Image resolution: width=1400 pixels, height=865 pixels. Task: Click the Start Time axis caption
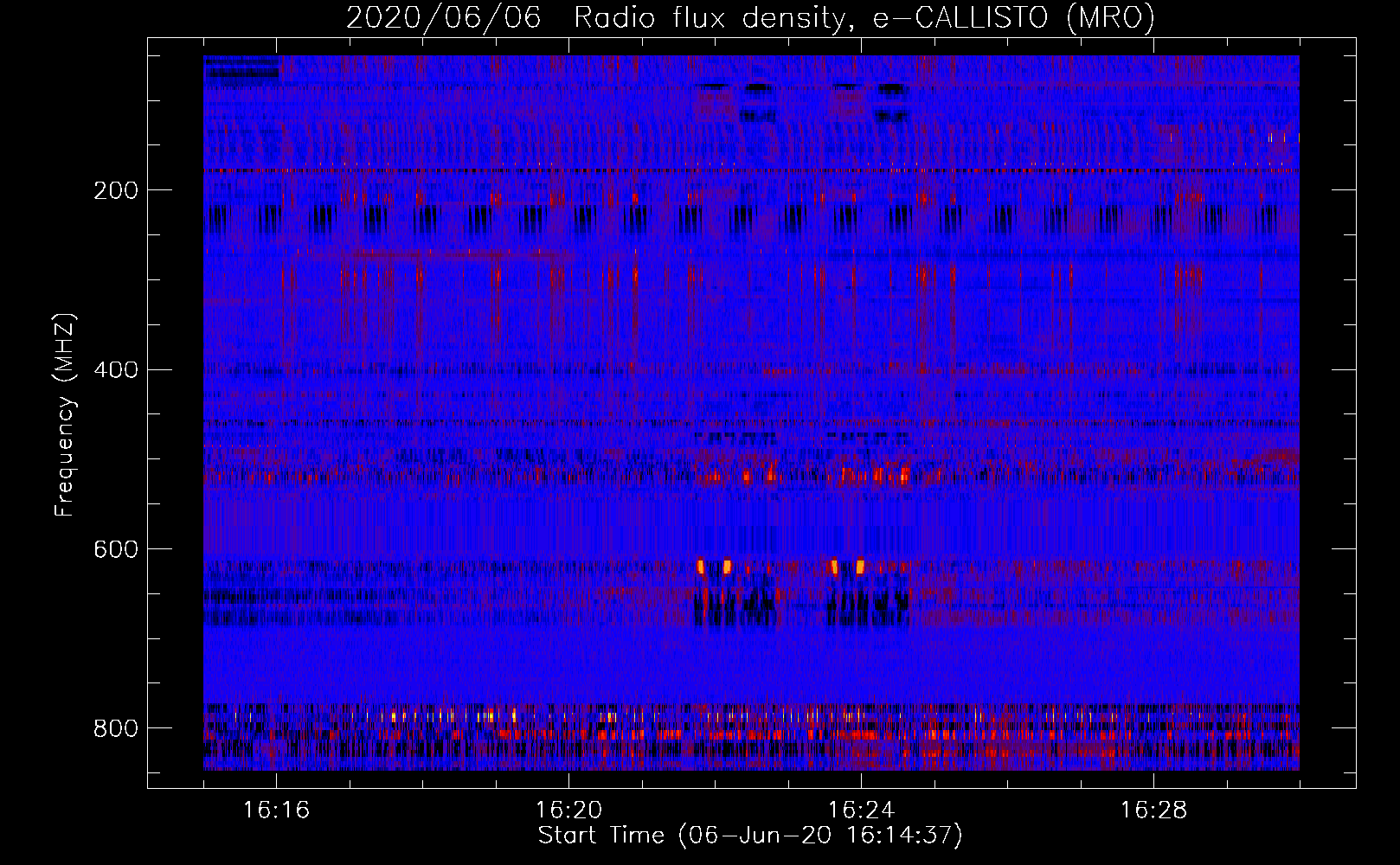pos(750,836)
